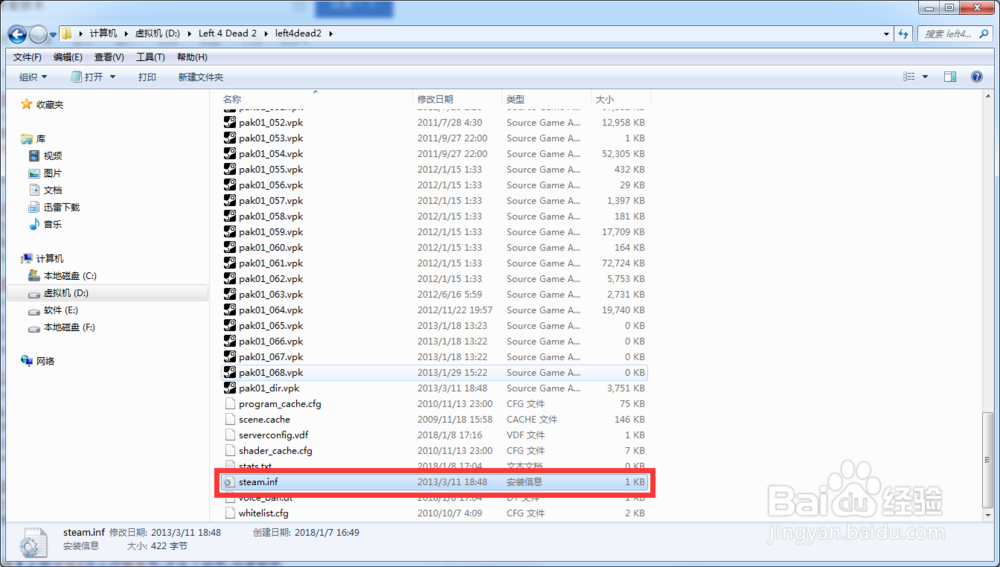Select the pak01_dir.vpk file icon

(230, 388)
